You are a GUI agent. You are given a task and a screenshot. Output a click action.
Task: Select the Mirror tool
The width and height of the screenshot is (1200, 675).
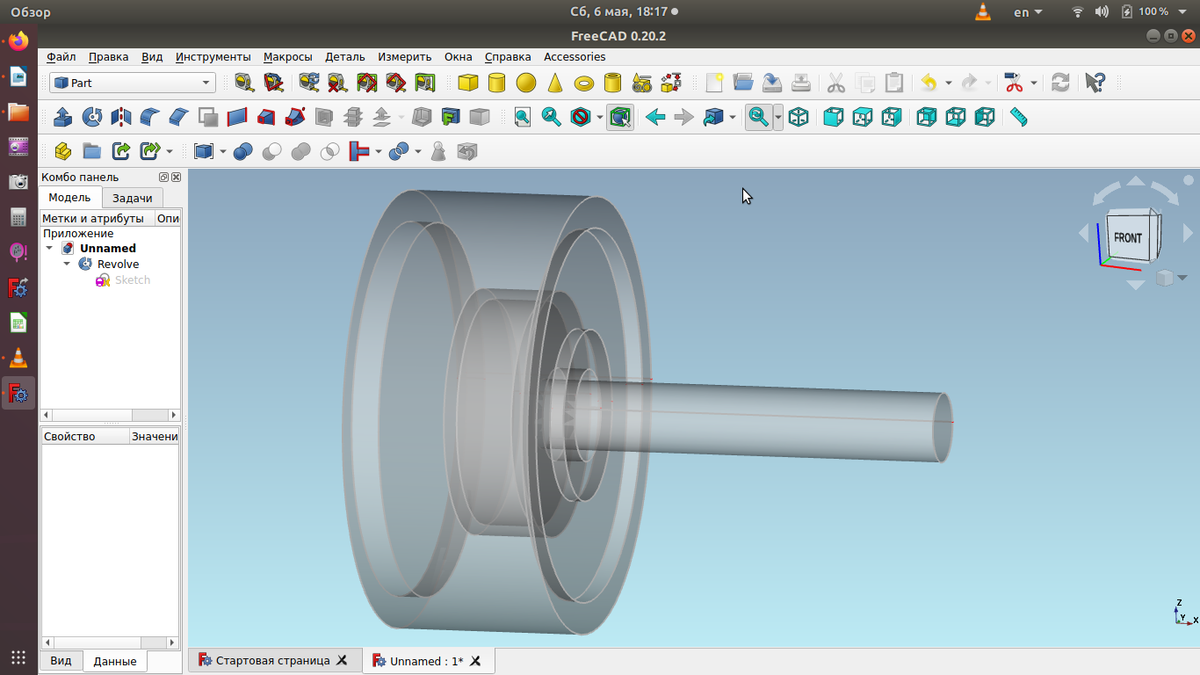[x=121, y=117]
